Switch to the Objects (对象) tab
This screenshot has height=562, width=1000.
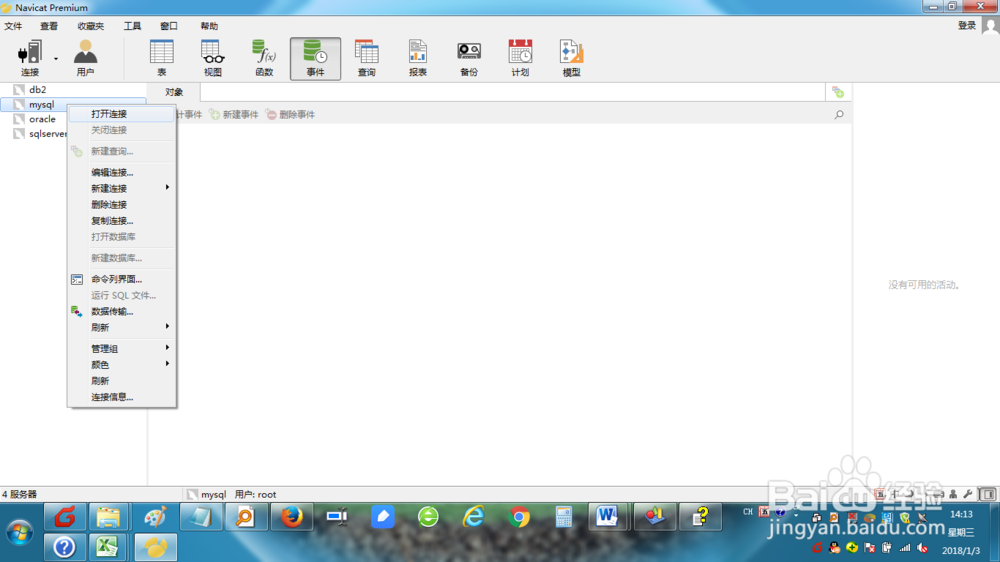(173, 92)
